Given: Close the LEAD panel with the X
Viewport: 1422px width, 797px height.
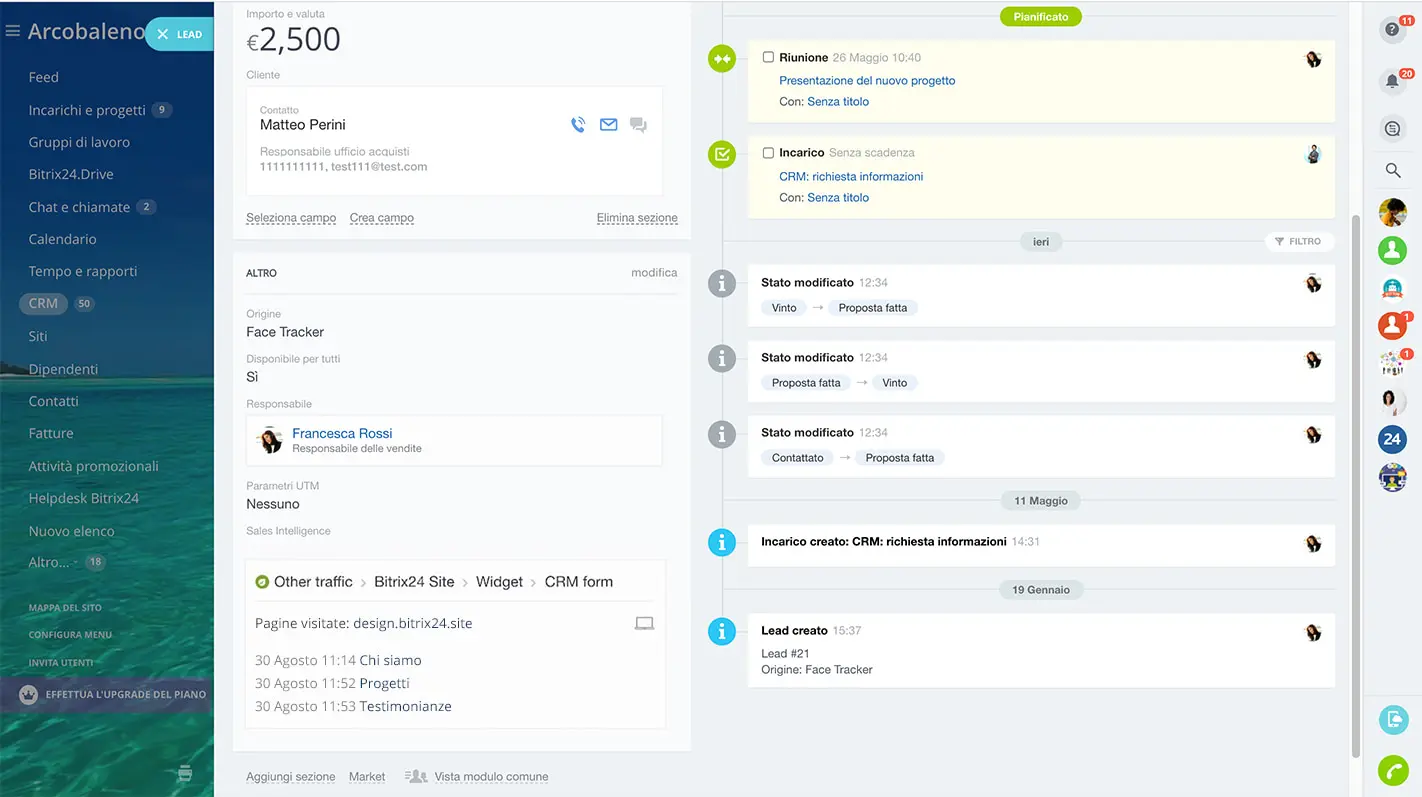Looking at the screenshot, I should (163, 34).
